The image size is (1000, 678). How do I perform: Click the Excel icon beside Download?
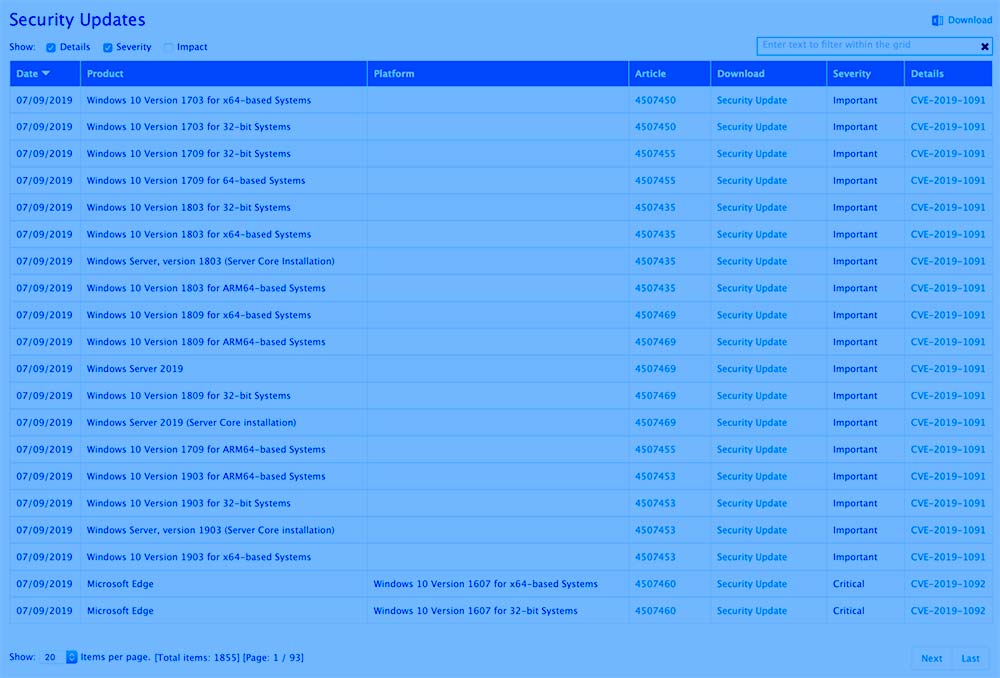pos(937,20)
